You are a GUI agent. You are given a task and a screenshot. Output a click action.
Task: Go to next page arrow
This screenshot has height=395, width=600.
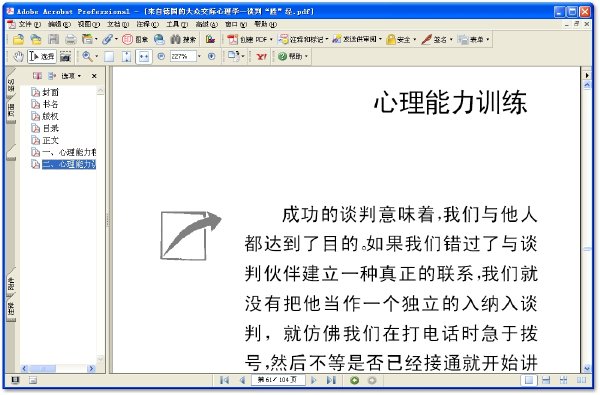314,380
